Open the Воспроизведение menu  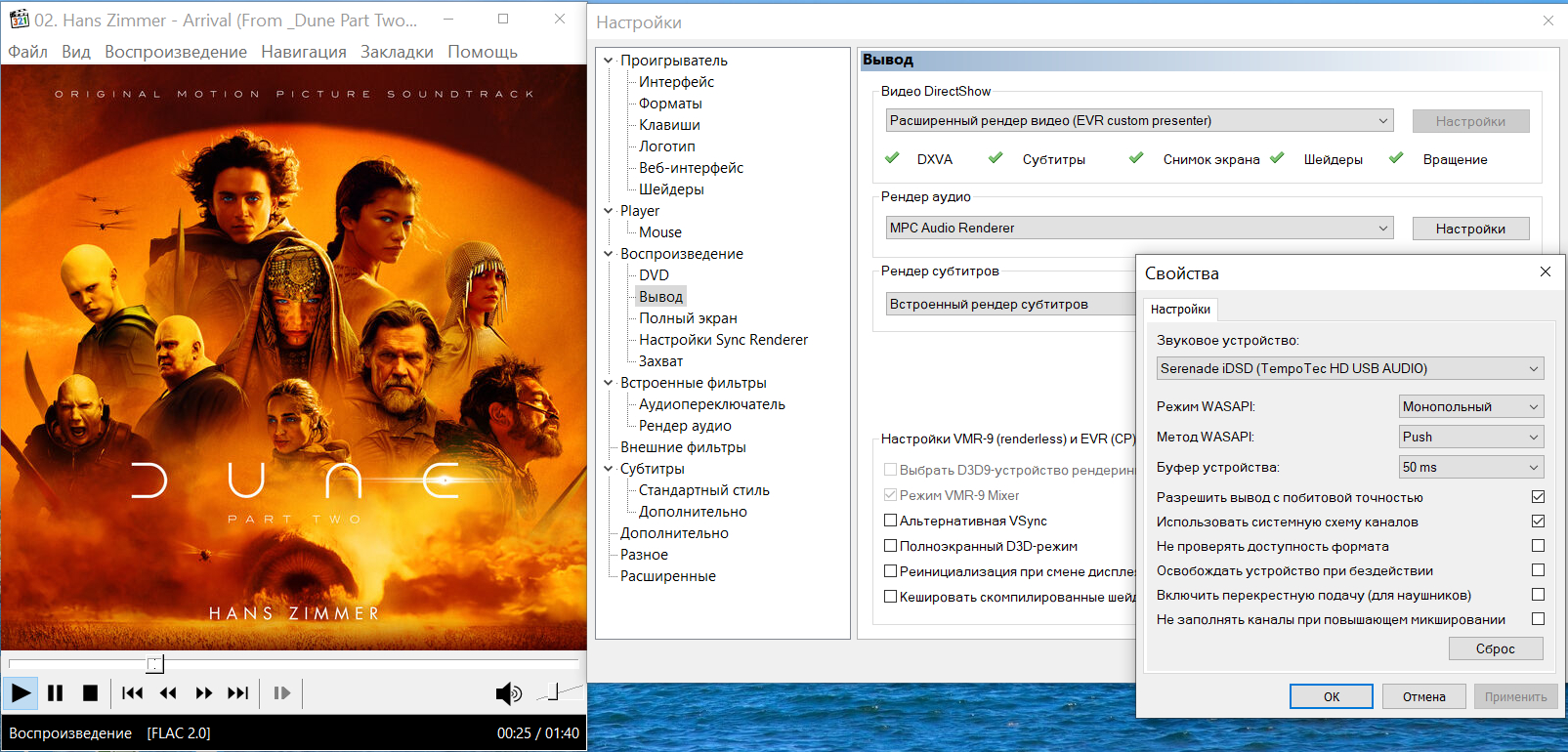point(176,52)
